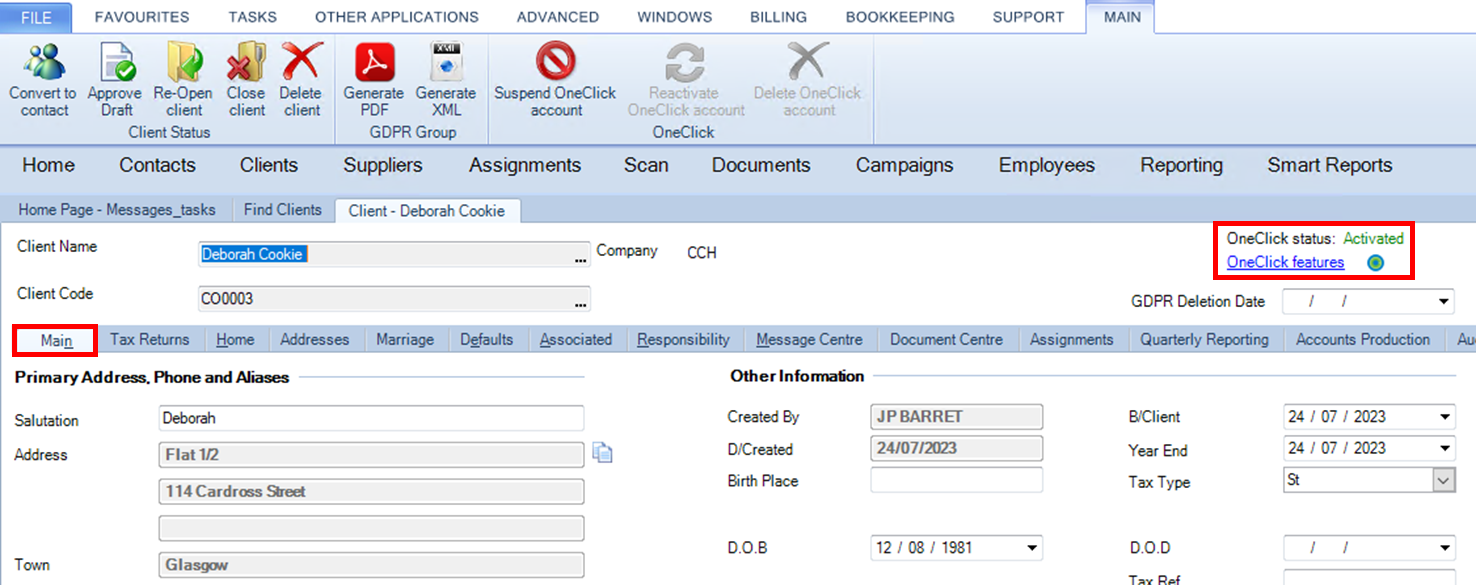Open the ADVANCED ribbon tab

(558, 17)
